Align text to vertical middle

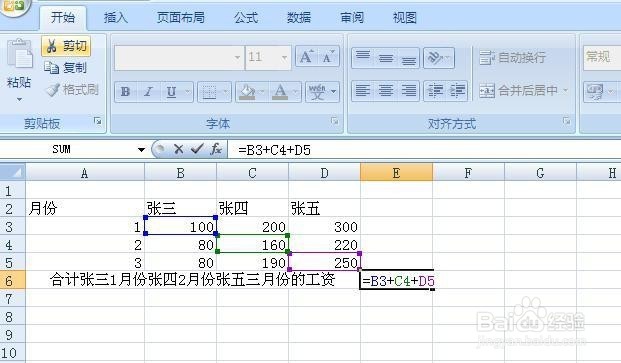pyautogui.click(x=386, y=58)
